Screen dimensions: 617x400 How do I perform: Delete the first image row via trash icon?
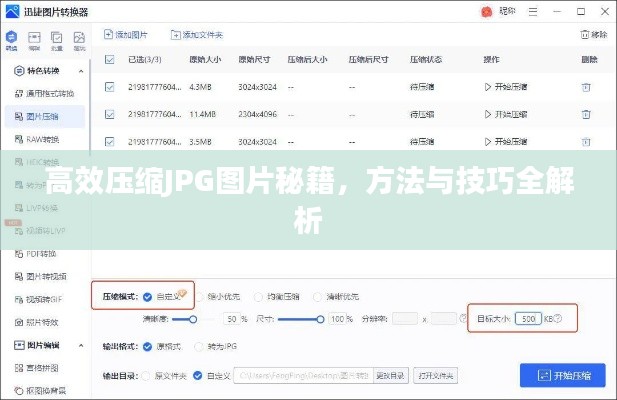click(x=585, y=87)
